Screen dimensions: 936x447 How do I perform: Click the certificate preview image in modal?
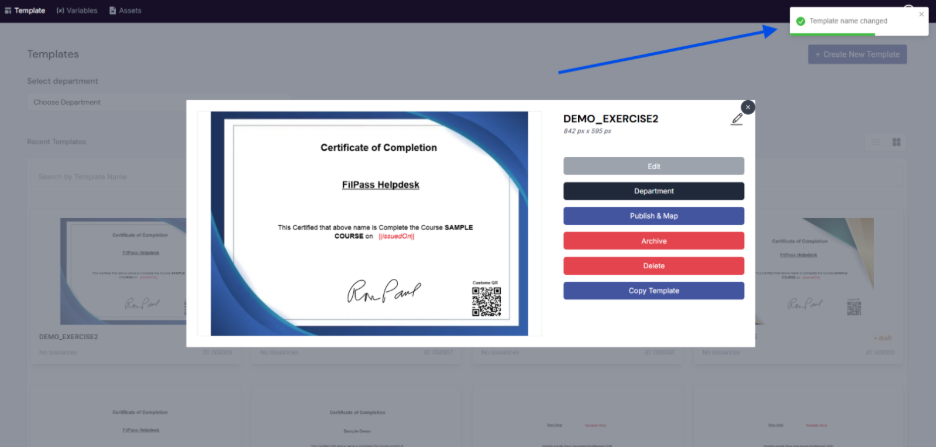(369, 224)
